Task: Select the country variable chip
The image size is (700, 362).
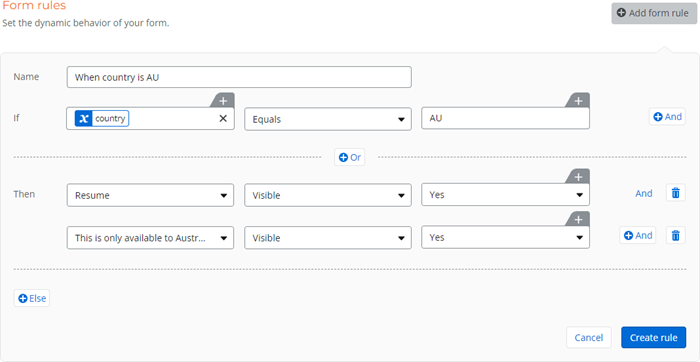Action: coord(102,119)
